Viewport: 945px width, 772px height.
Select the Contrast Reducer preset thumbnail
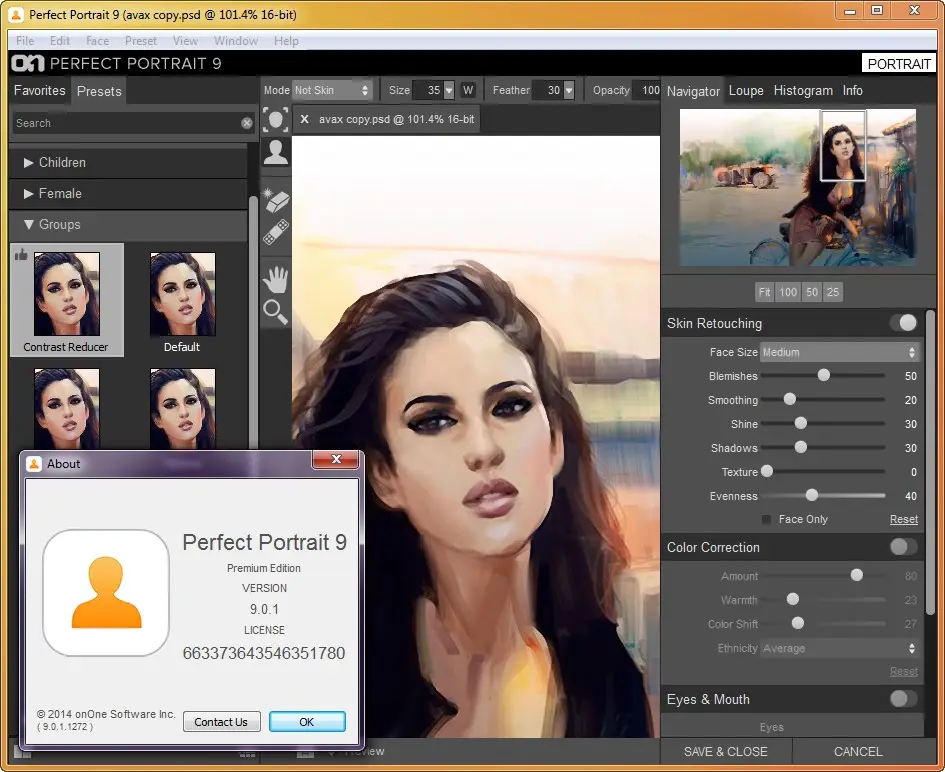tap(67, 294)
